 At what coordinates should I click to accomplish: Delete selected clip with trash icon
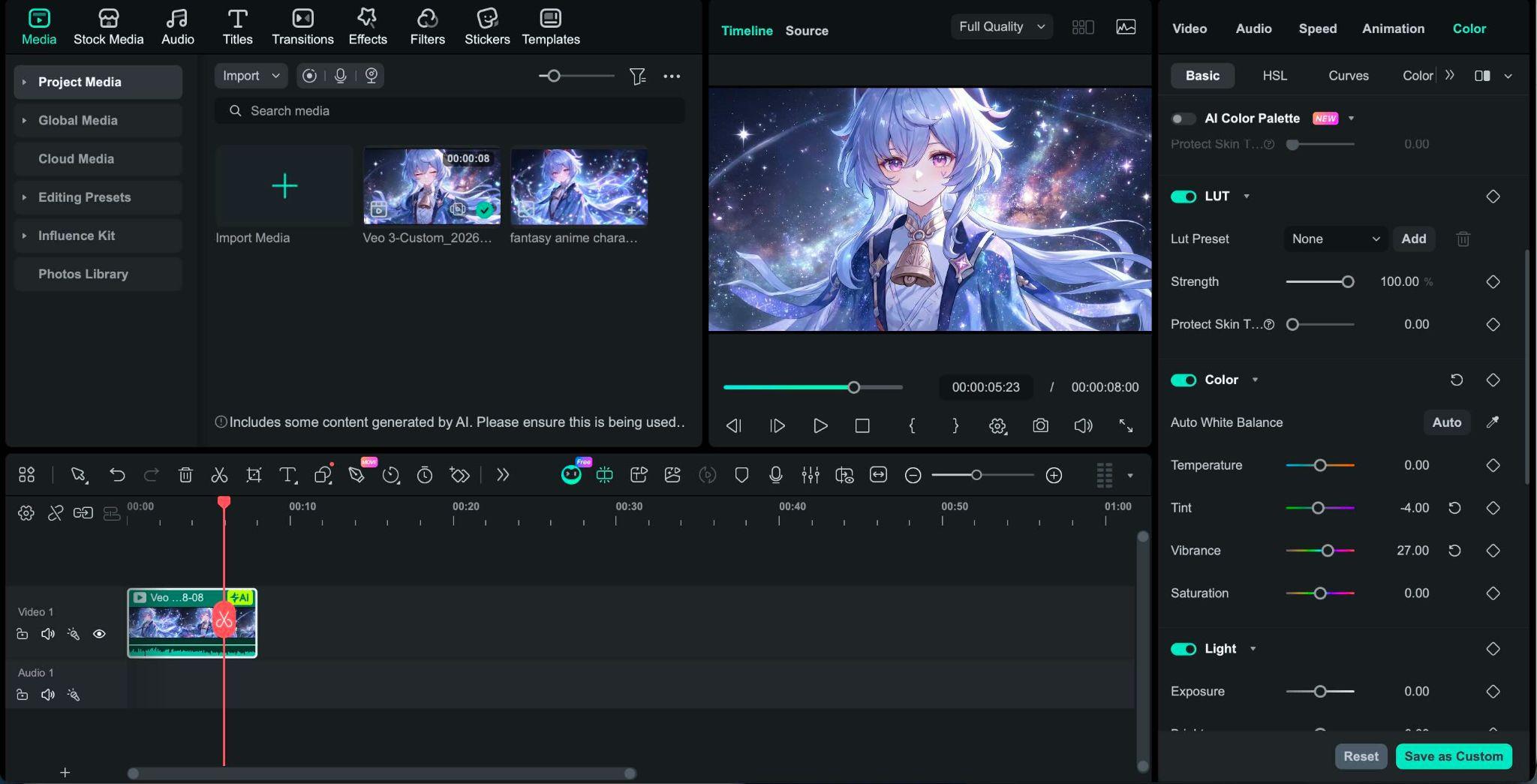(x=185, y=475)
